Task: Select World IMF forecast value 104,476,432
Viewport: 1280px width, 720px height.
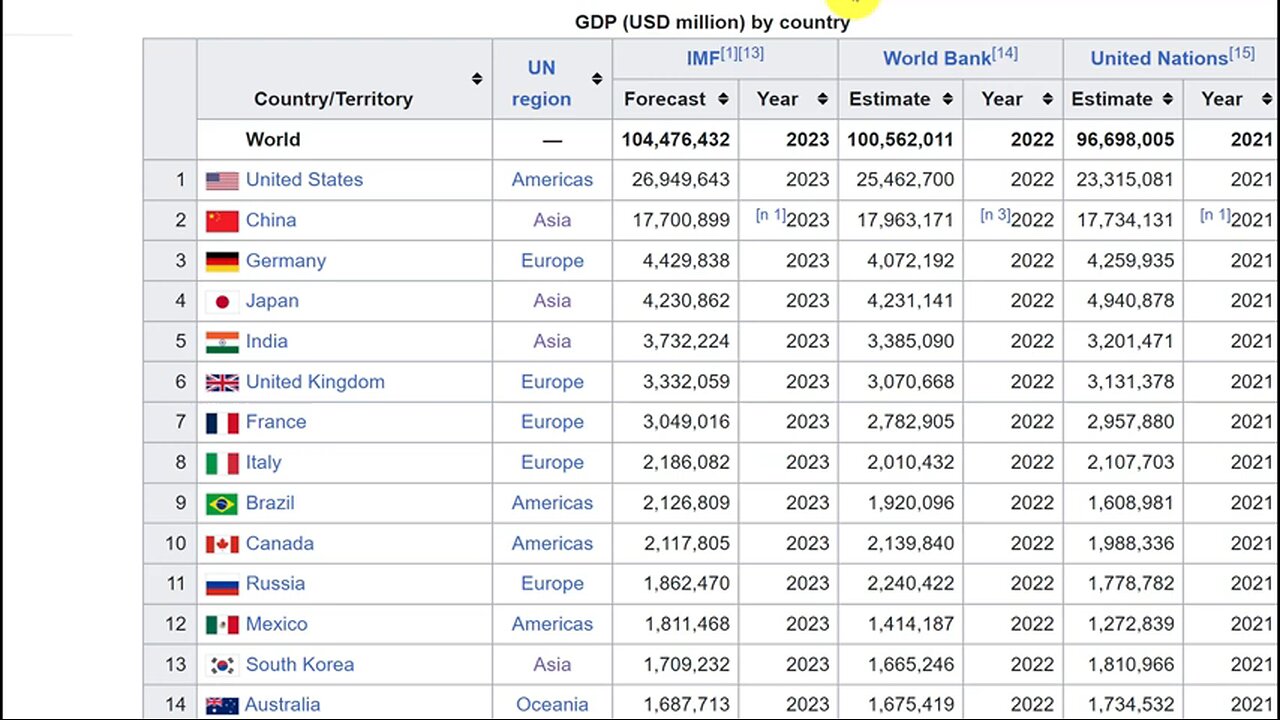Action: [676, 140]
